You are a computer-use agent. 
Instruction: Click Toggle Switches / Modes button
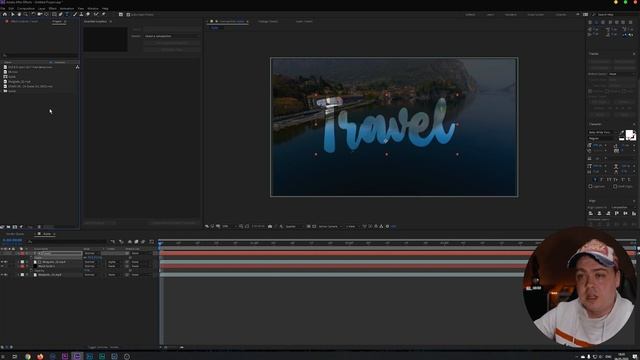tap(102, 347)
